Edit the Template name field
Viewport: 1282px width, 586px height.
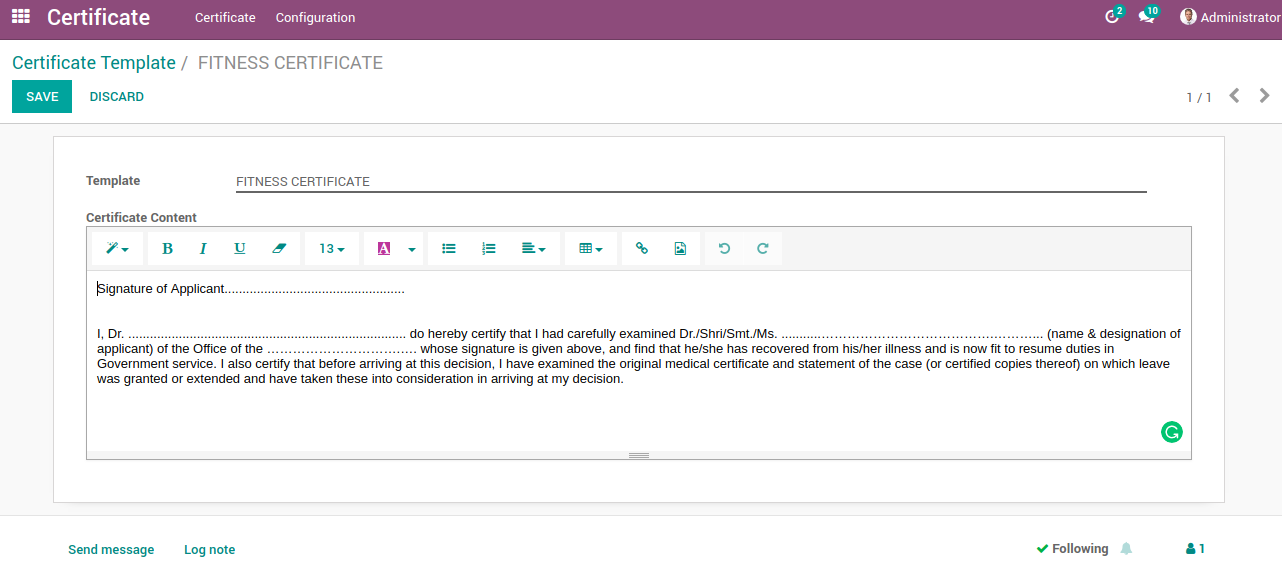691,182
